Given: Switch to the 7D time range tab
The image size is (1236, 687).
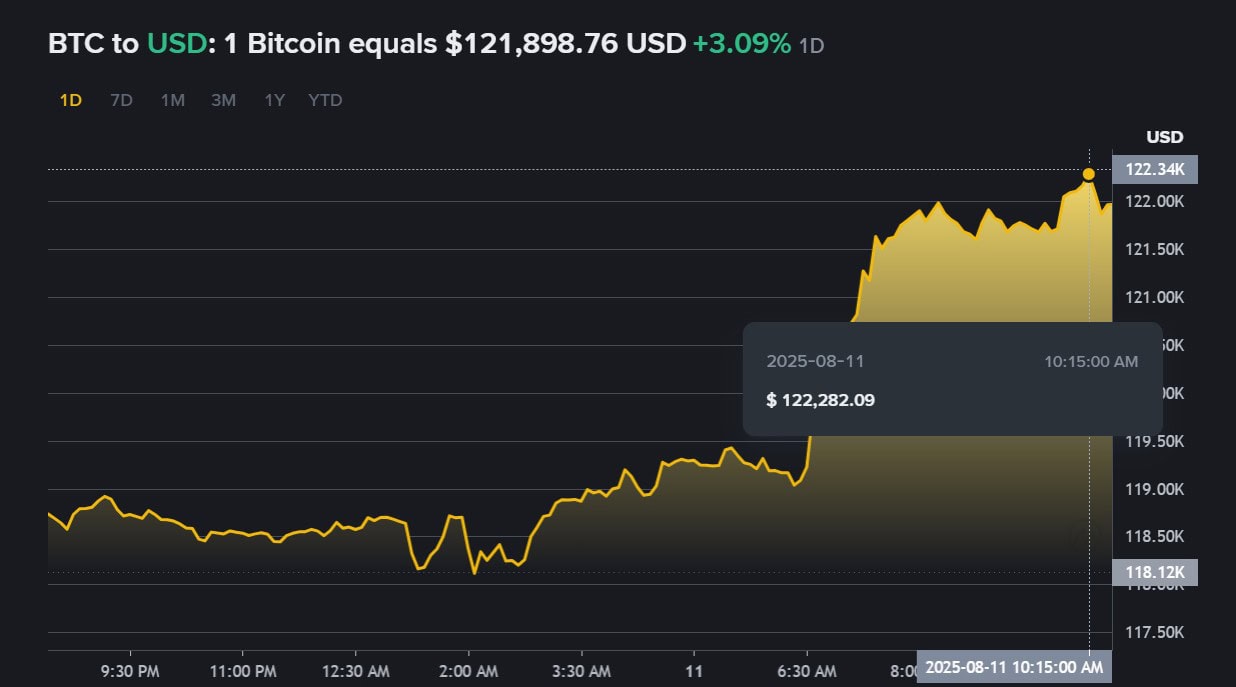Looking at the screenshot, I should point(120,100).
